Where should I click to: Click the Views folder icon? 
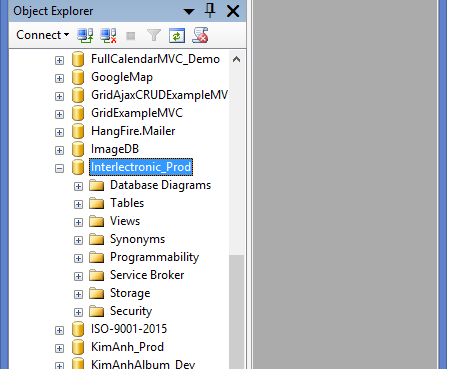click(97, 221)
